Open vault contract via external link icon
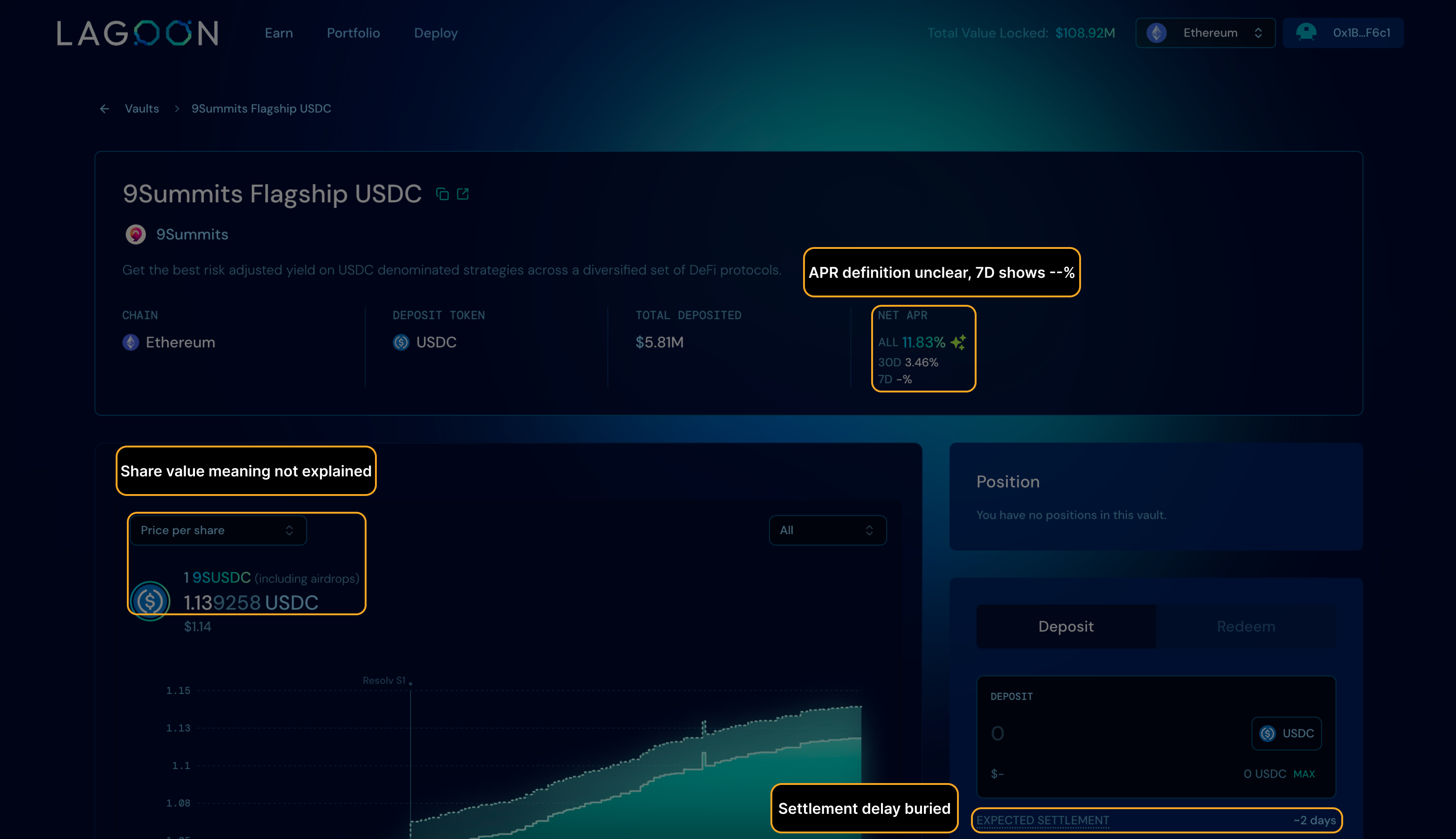Image resolution: width=1456 pixels, height=839 pixels. [464, 193]
